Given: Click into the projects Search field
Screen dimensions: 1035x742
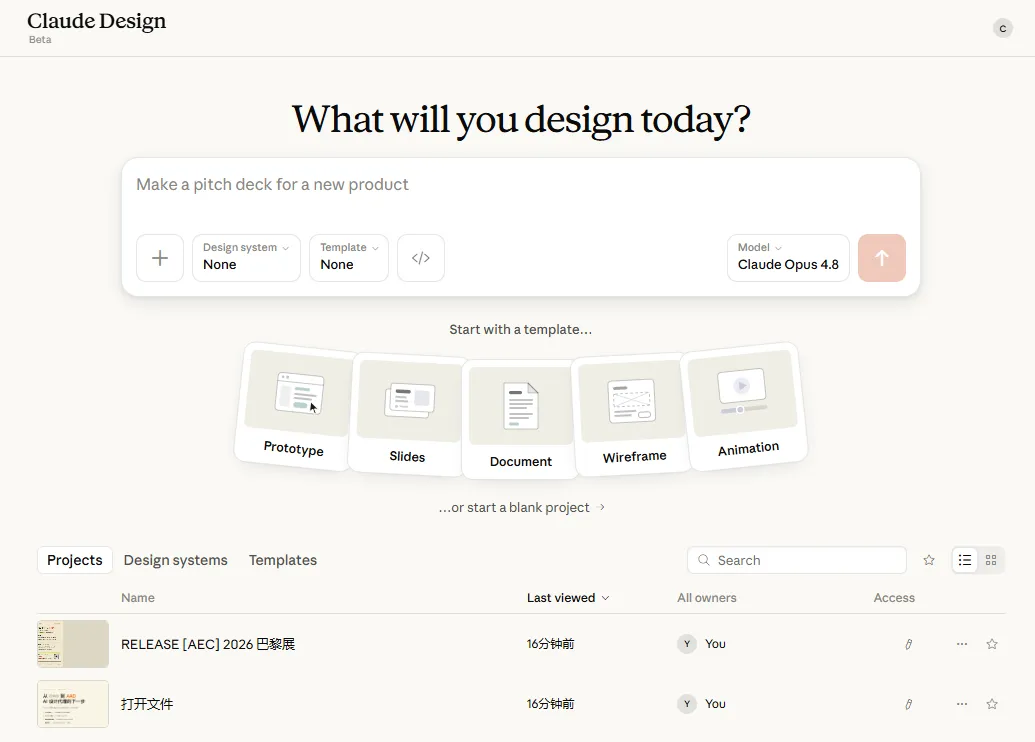Looking at the screenshot, I should 797,560.
